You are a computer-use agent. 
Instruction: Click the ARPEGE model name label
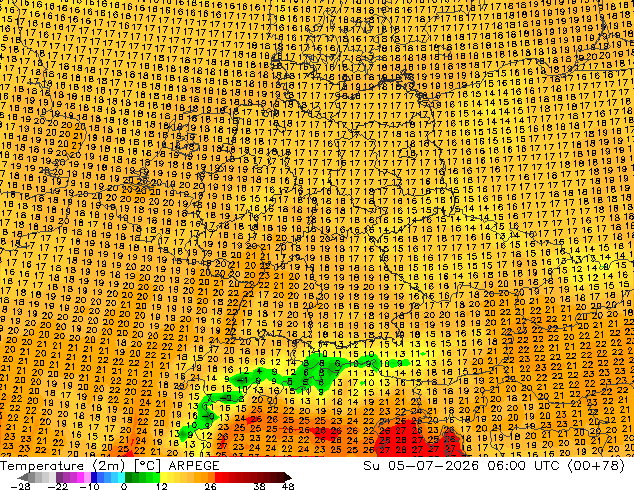pos(194,466)
